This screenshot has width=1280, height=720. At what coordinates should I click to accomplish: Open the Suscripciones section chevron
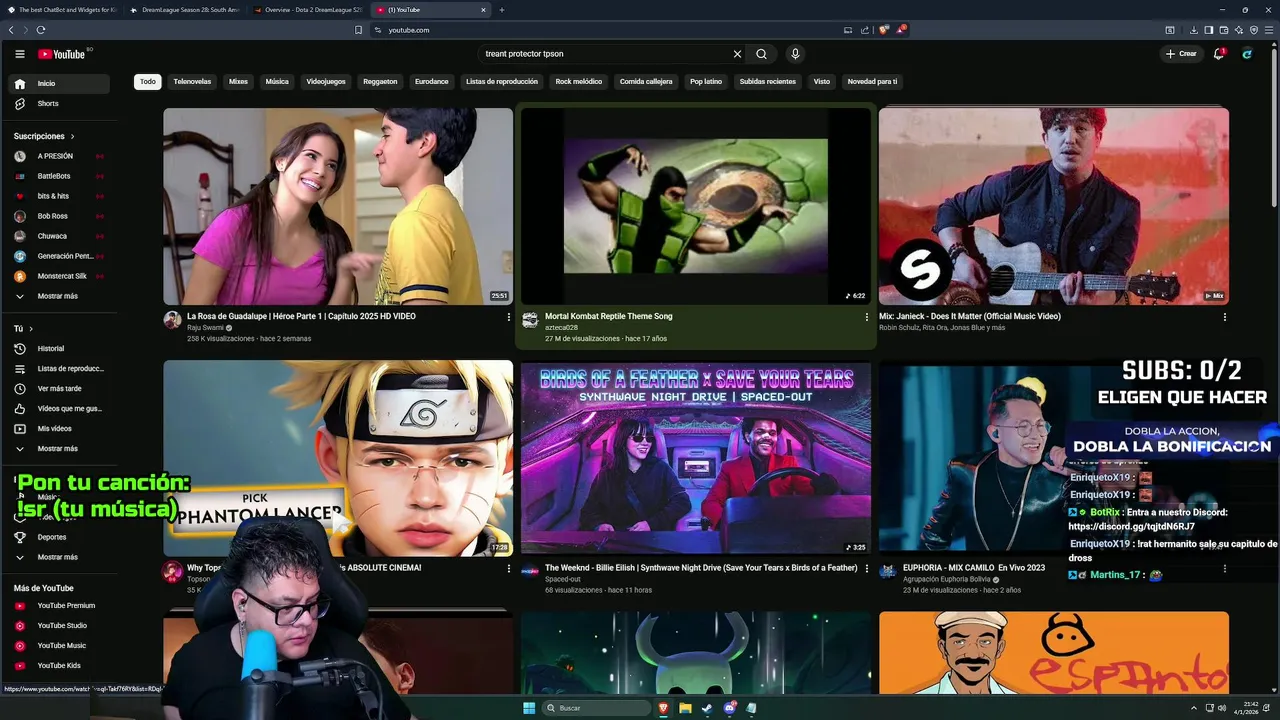72,136
